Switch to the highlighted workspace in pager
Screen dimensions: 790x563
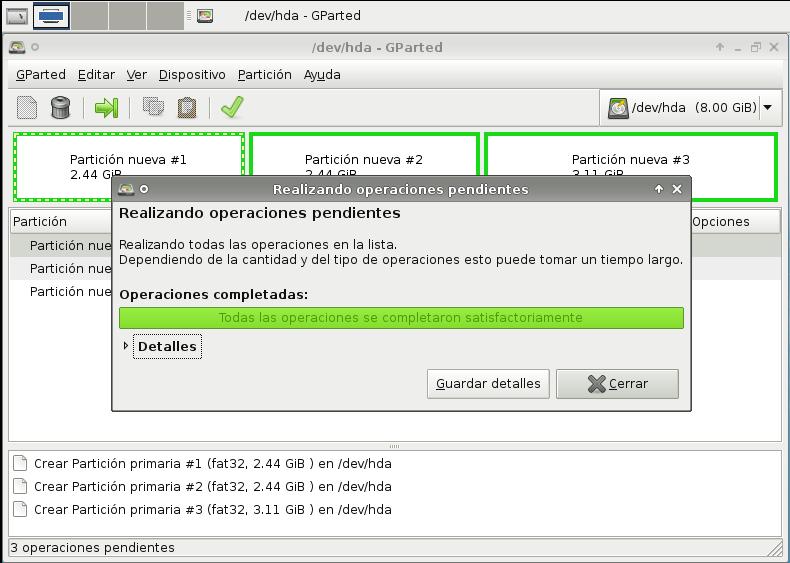coord(51,15)
